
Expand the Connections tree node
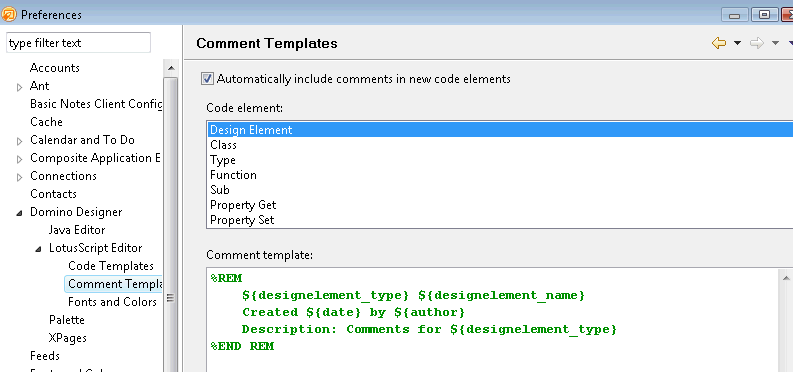coord(20,177)
